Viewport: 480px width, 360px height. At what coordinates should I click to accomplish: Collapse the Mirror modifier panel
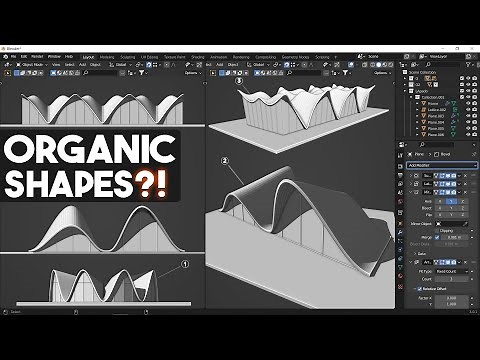coord(411,192)
